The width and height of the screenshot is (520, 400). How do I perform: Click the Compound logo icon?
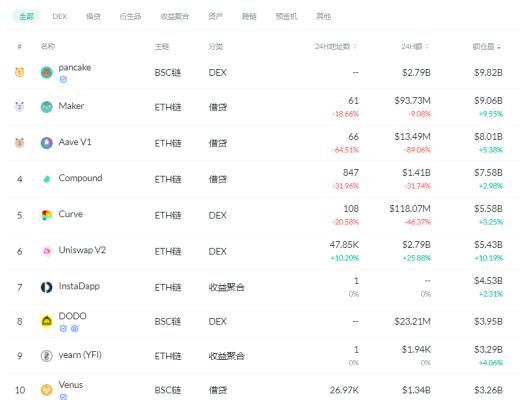[47, 179]
